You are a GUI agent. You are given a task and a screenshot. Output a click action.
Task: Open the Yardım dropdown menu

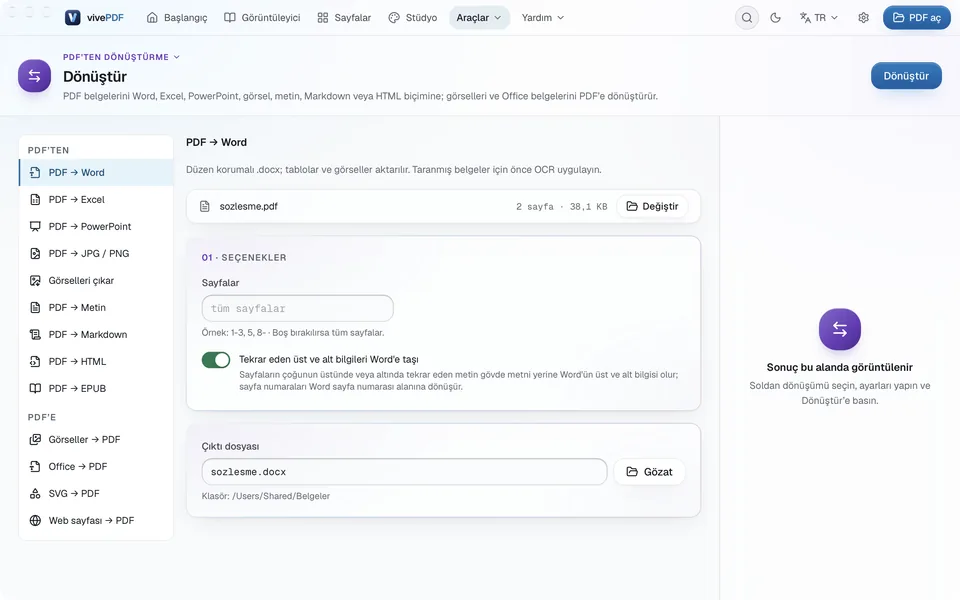(542, 18)
